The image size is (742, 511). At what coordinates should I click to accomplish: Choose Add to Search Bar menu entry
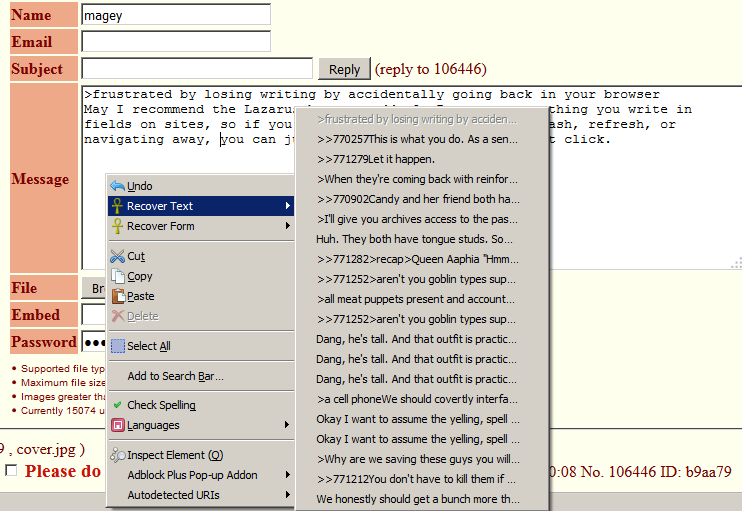click(175, 376)
